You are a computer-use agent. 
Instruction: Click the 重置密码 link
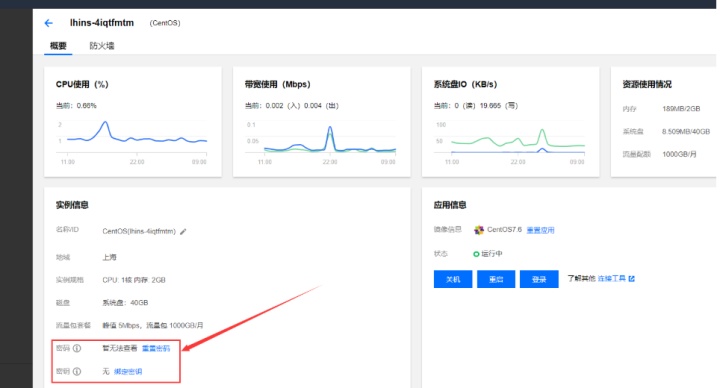tap(156, 349)
